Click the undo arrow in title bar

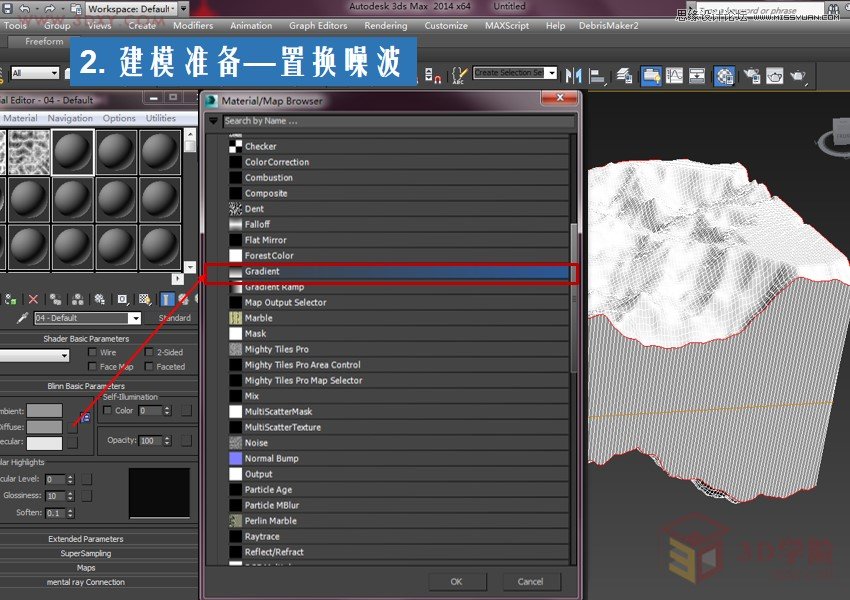tap(24, 8)
